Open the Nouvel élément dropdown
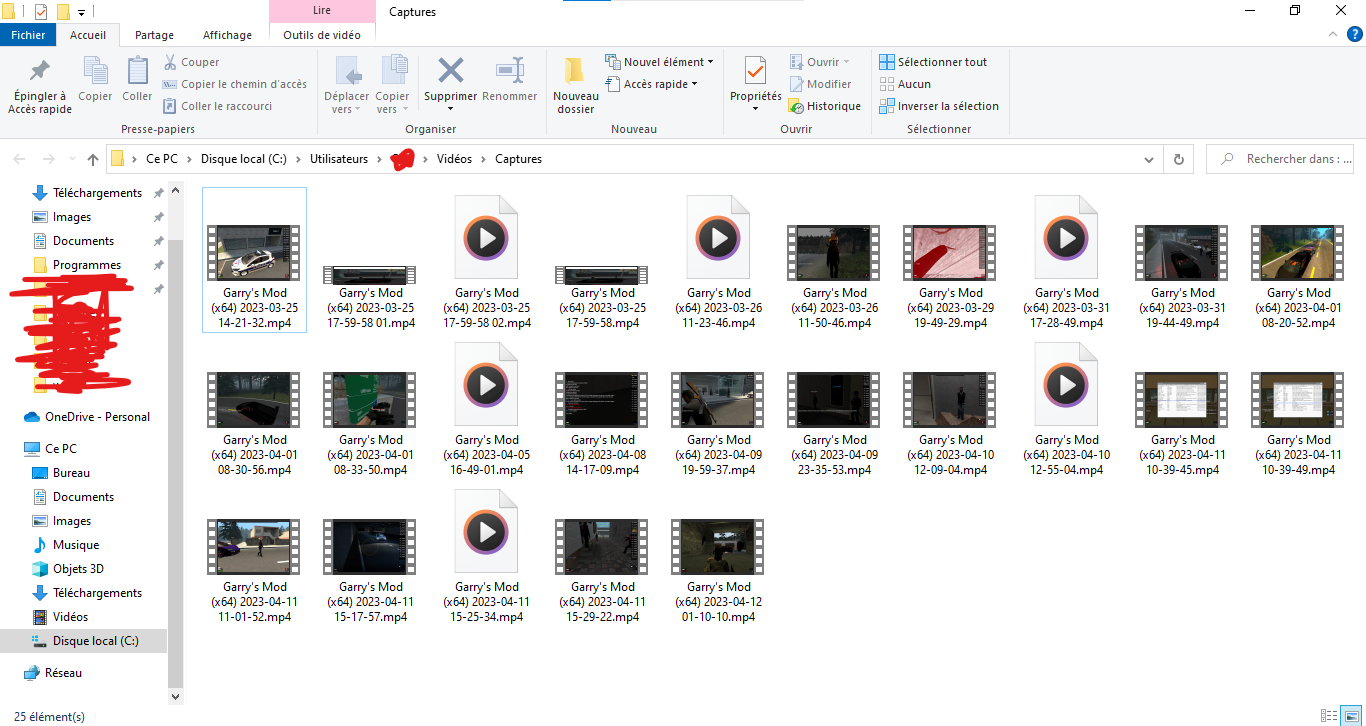The image size is (1366, 726). (x=659, y=62)
